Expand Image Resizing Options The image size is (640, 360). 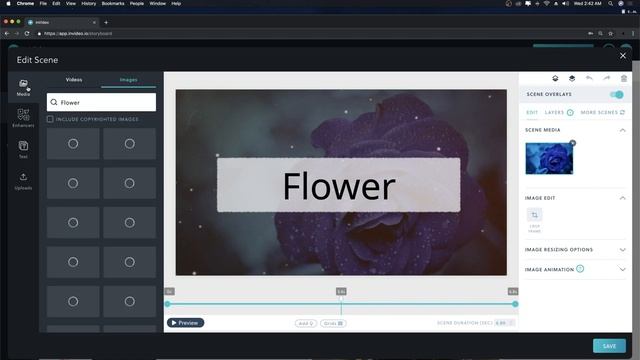(x=622, y=249)
